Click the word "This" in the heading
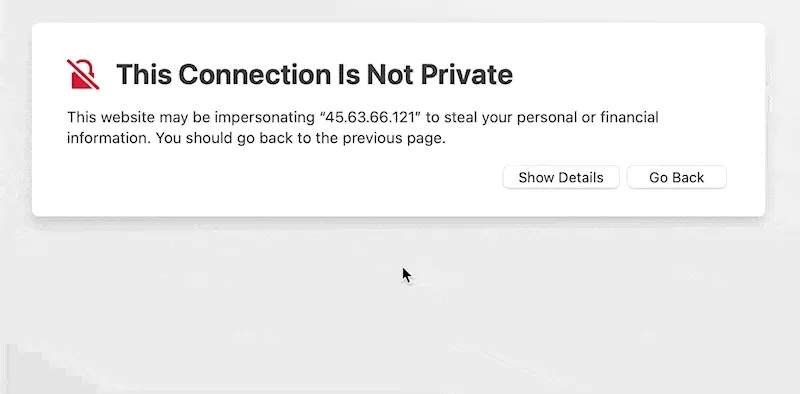This screenshot has width=800, height=394. point(144,75)
